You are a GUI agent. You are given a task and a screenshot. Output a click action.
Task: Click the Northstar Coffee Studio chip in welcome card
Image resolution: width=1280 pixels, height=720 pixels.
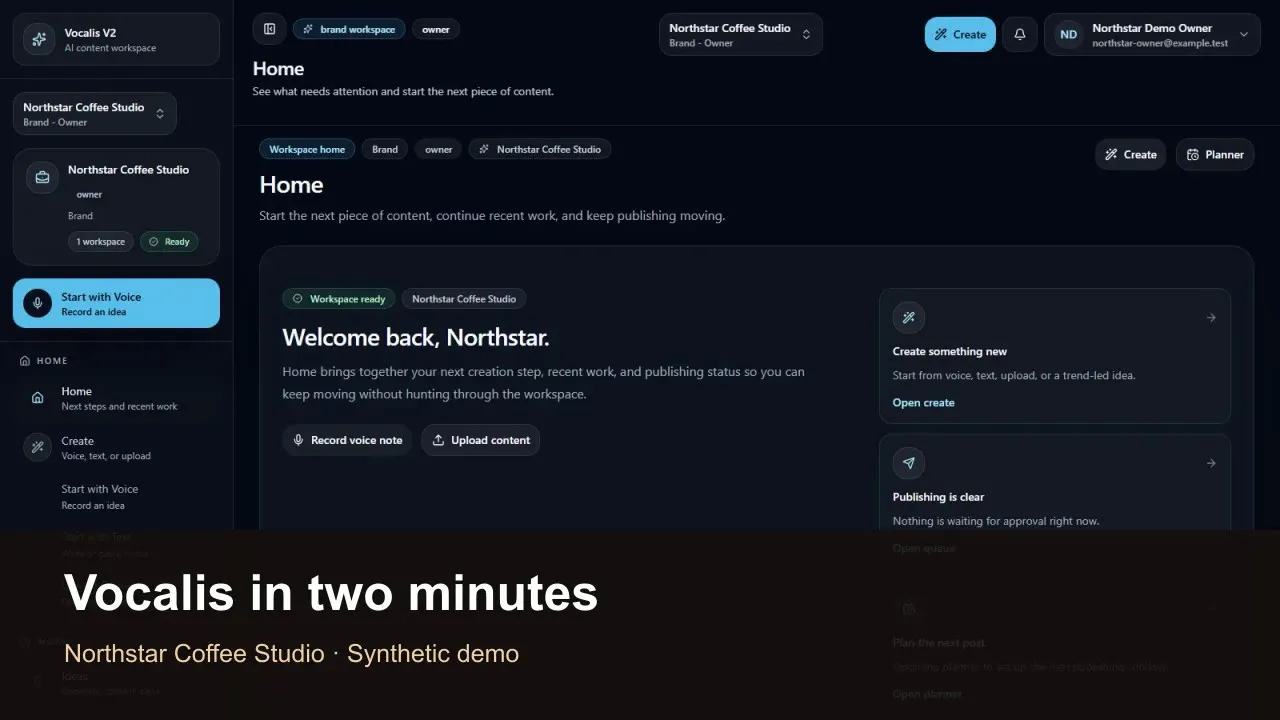(464, 299)
